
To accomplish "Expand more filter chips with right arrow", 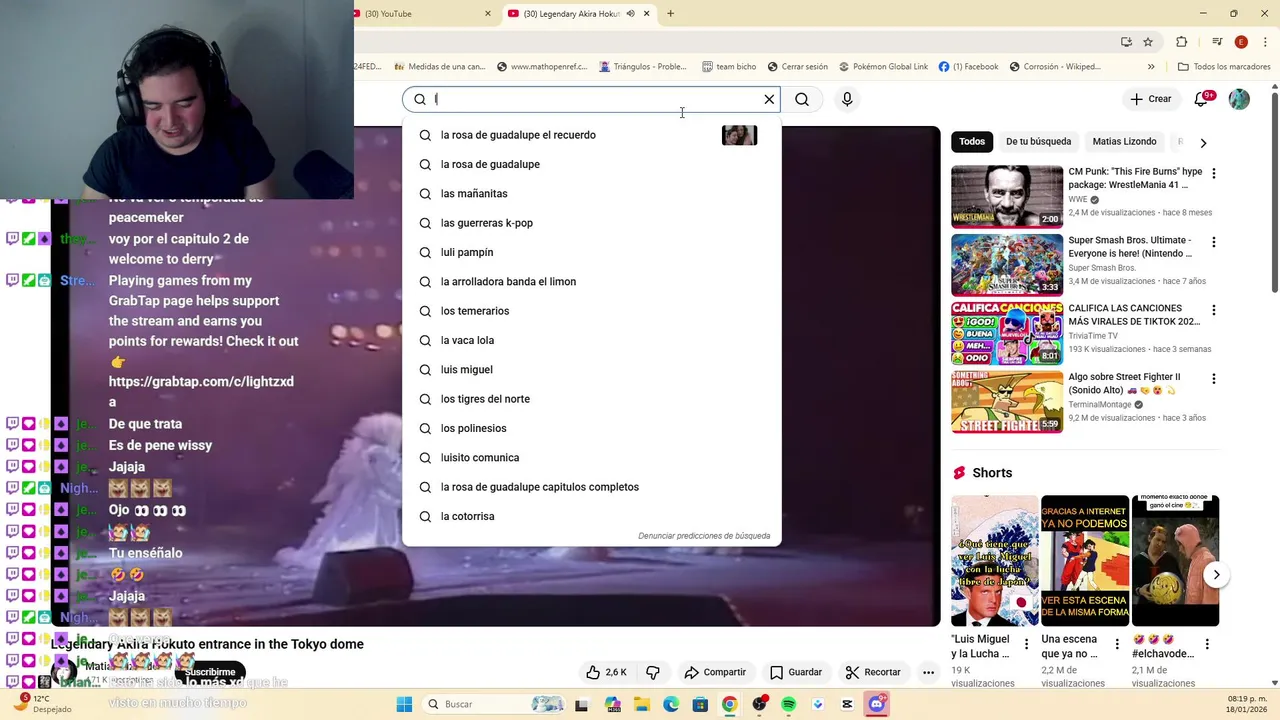I will pyautogui.click(x=1203, y=142).
